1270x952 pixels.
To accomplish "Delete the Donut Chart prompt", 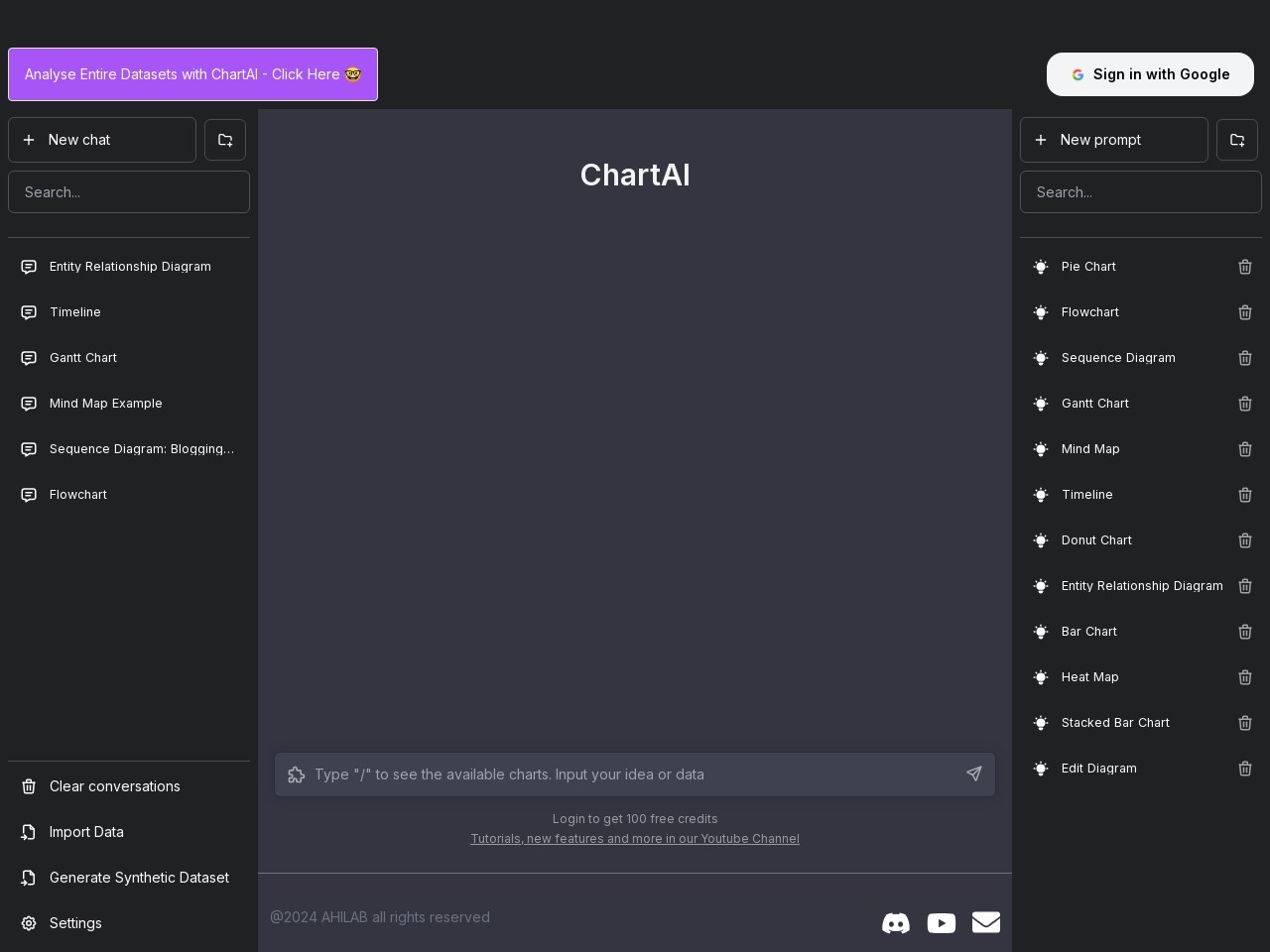I will pos(1245,540).
